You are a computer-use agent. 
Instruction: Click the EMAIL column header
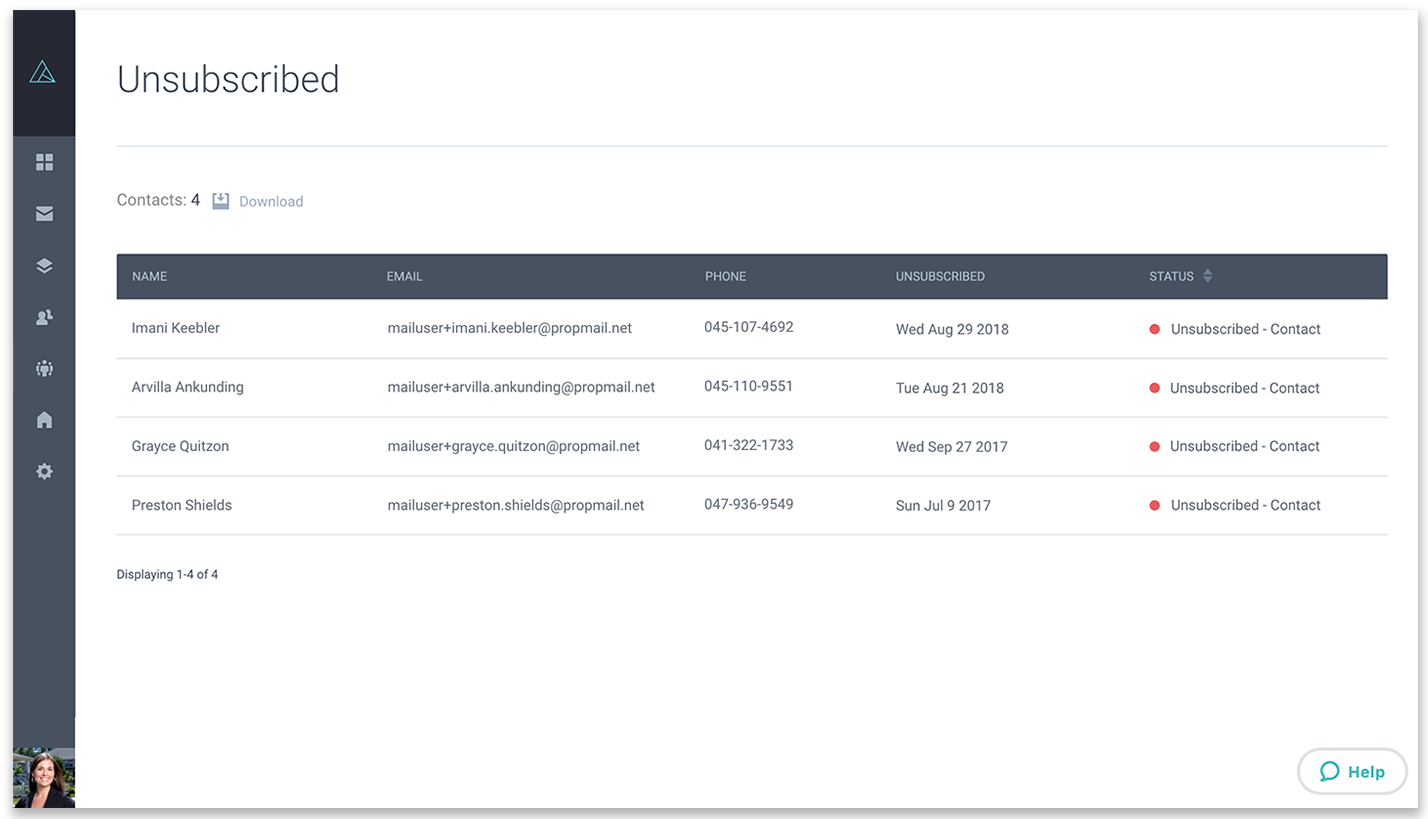(x=404, y=276)
